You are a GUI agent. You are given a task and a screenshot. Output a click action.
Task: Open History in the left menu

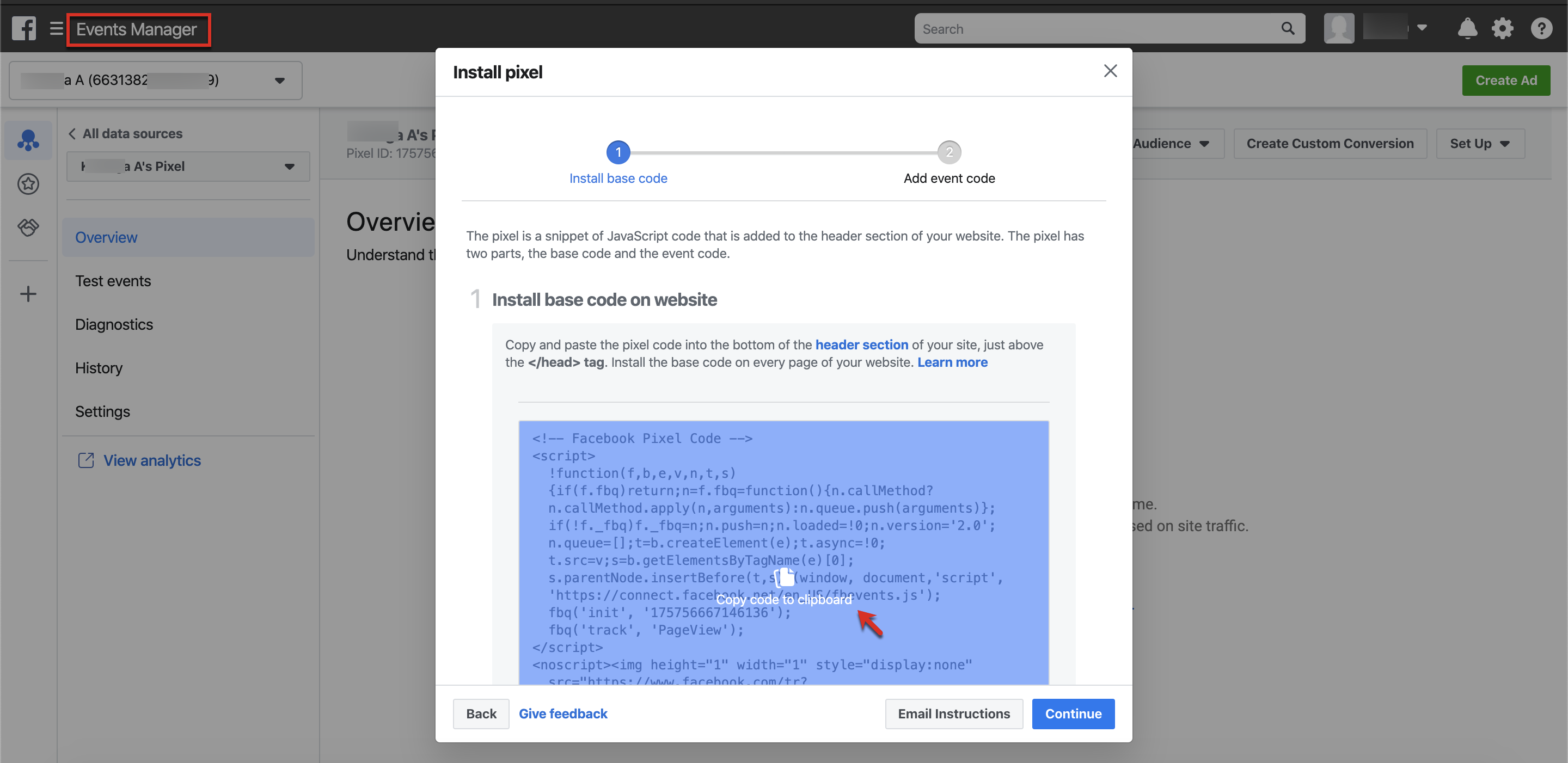[99, 368]
